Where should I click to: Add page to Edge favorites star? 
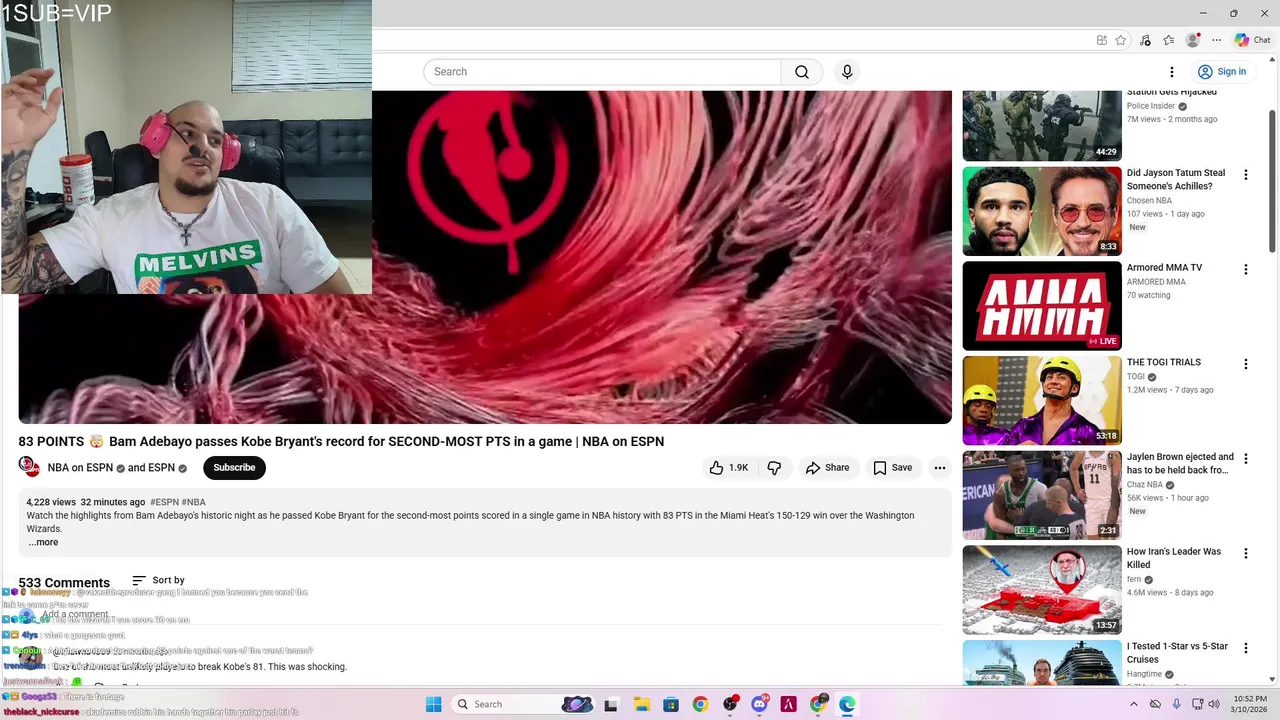[1121, 40]
